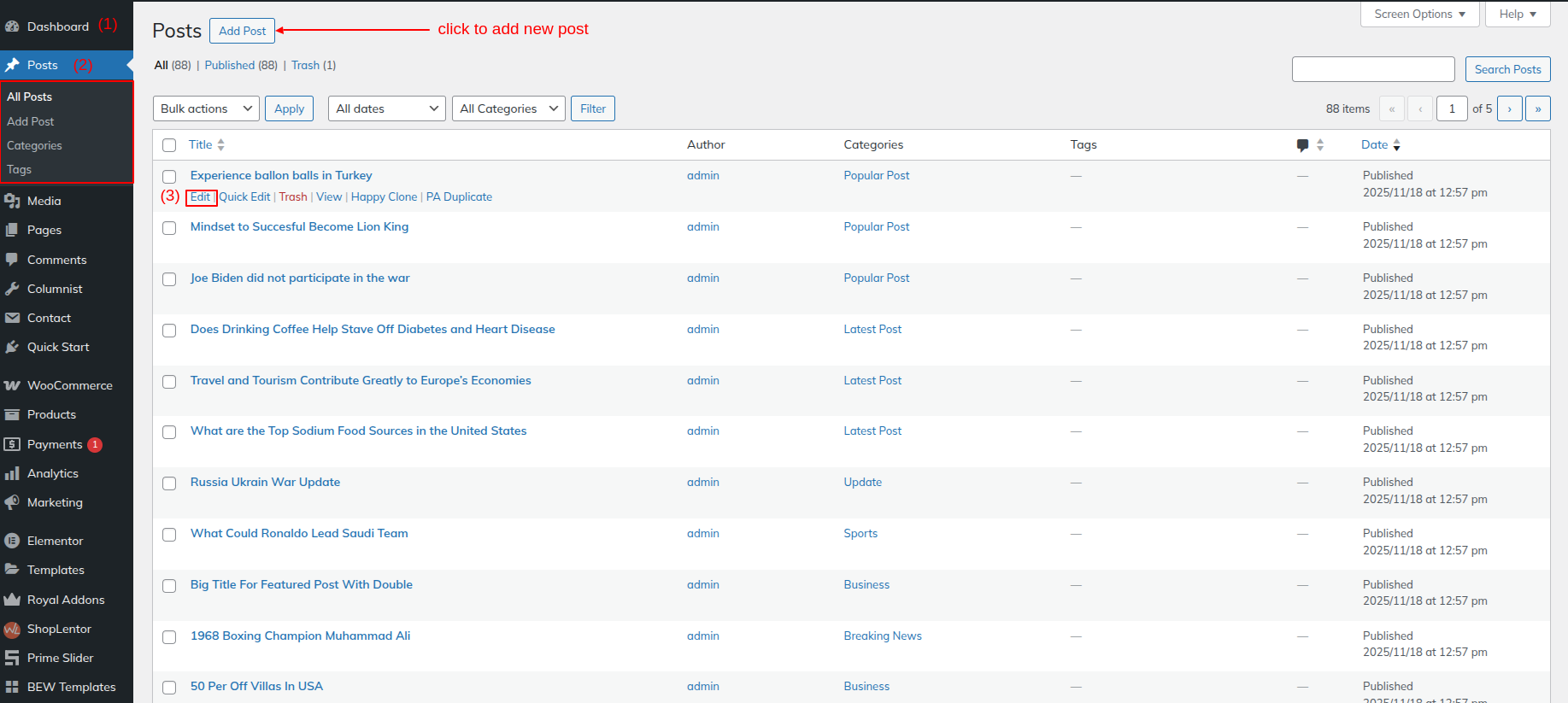
Task: Tick the select-all checkbox beside Title
Action: coord(169,145)
